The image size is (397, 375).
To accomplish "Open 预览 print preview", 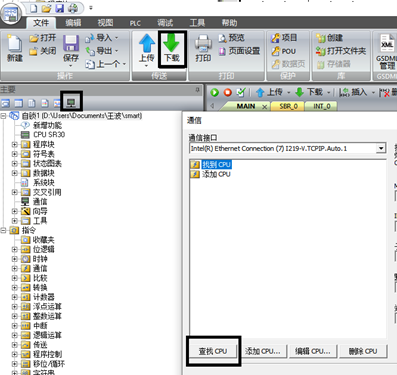I will pyautogui.click(x=231, y=38).
